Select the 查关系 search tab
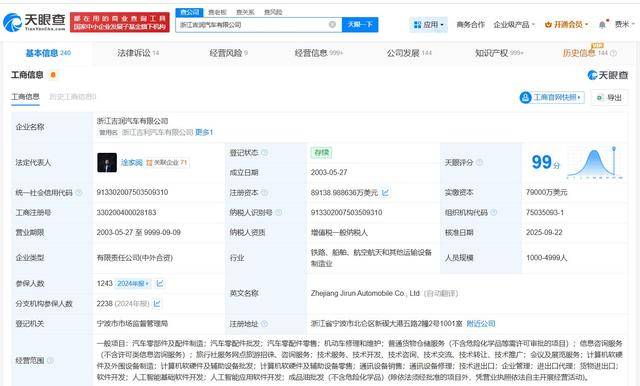The height and width of the screenshot is (386, 640). point(245,12)
